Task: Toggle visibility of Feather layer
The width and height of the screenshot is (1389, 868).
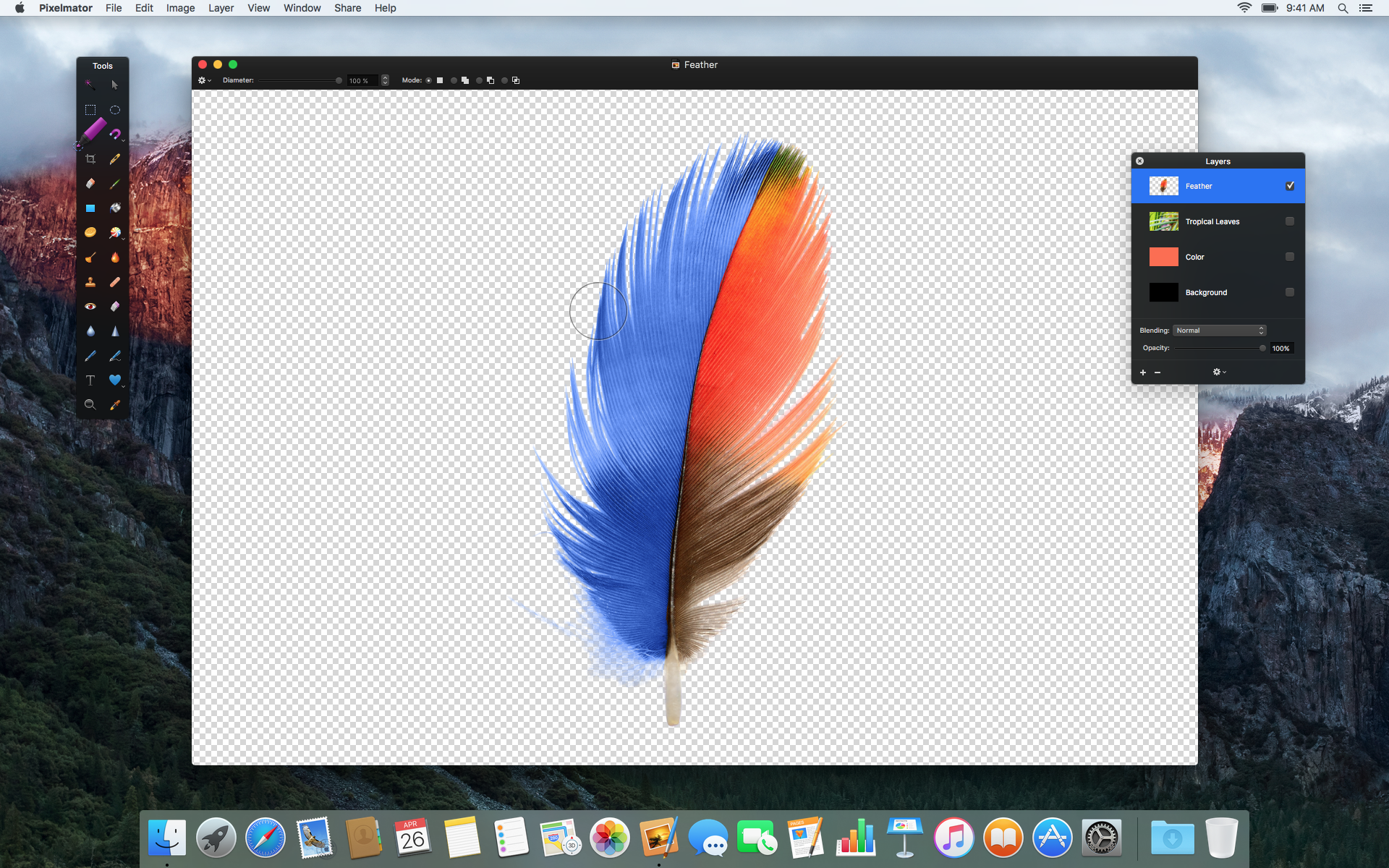Action: point(1291,186)
